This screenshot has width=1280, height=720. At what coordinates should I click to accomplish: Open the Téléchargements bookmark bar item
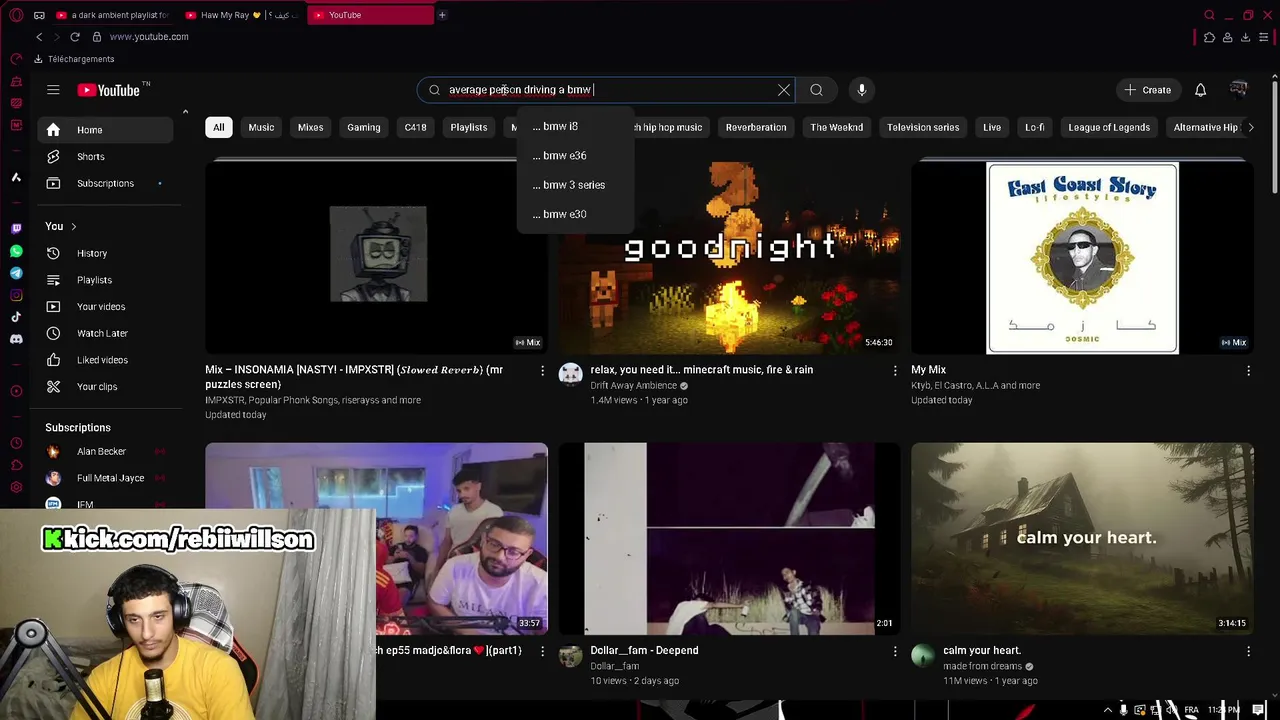click(x=74, y=59)
